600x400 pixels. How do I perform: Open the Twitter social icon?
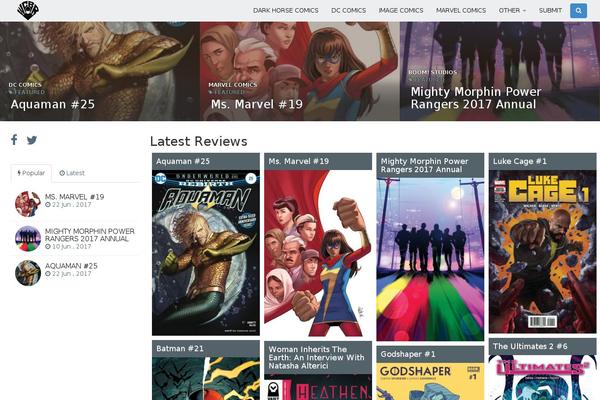tap(32, 140)
